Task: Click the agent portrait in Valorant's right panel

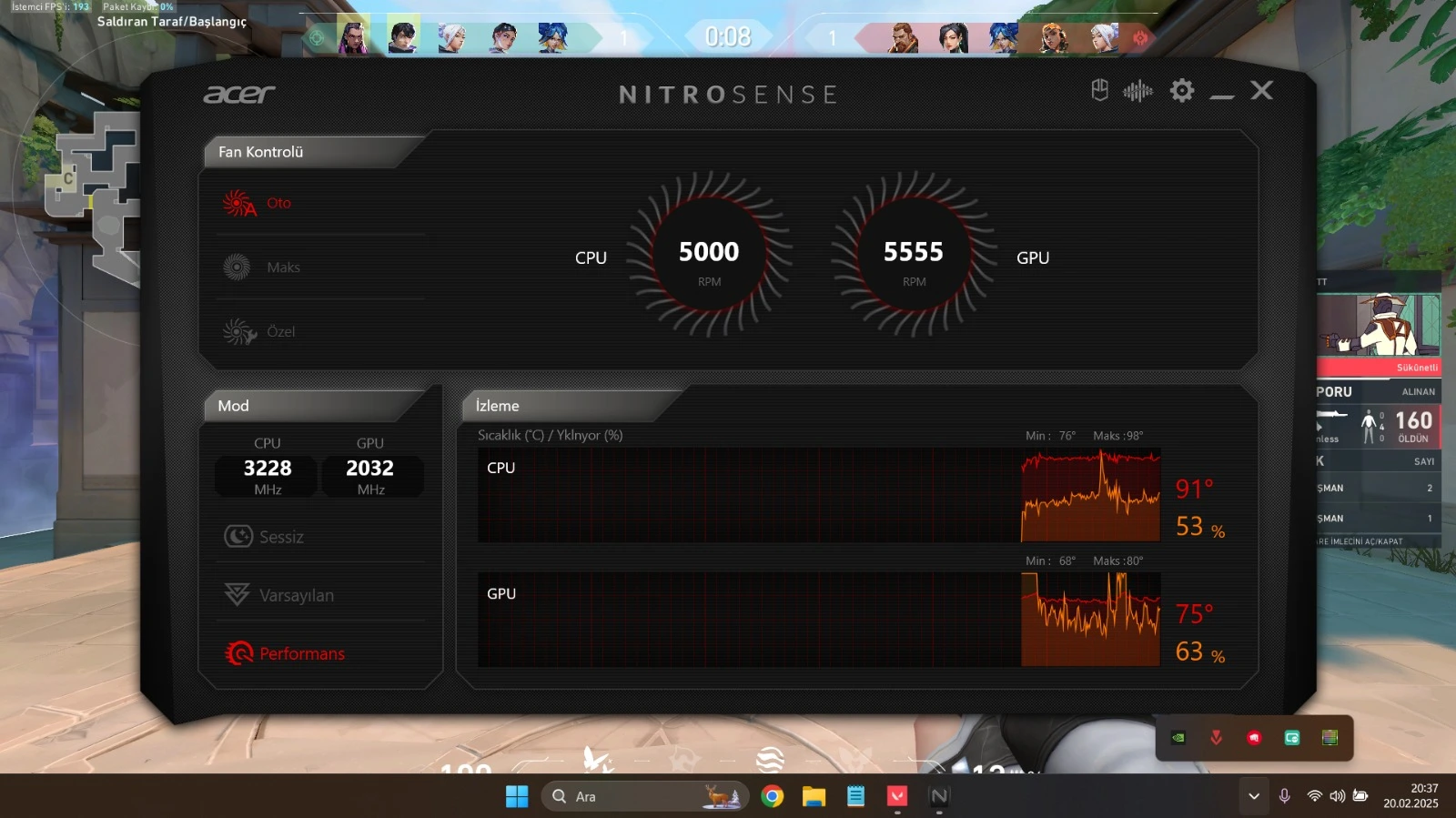Action: coord(1379,325)
